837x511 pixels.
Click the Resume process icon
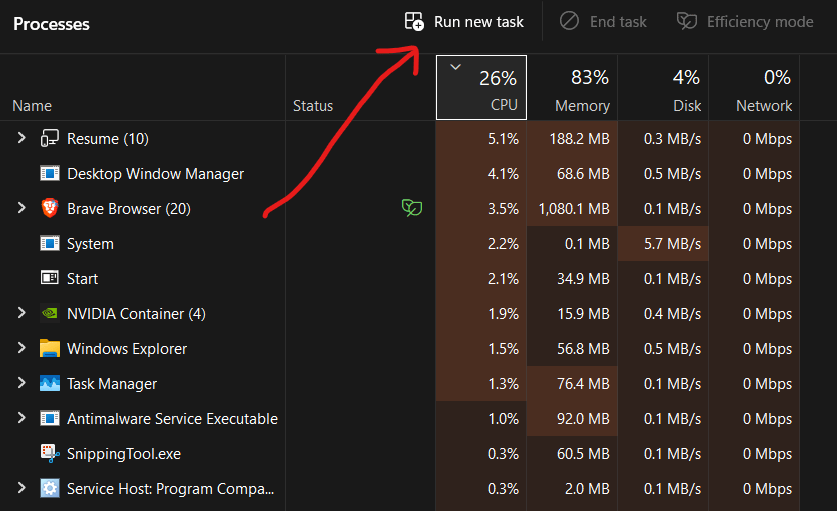pyautogui.click(x=50, y=138)
